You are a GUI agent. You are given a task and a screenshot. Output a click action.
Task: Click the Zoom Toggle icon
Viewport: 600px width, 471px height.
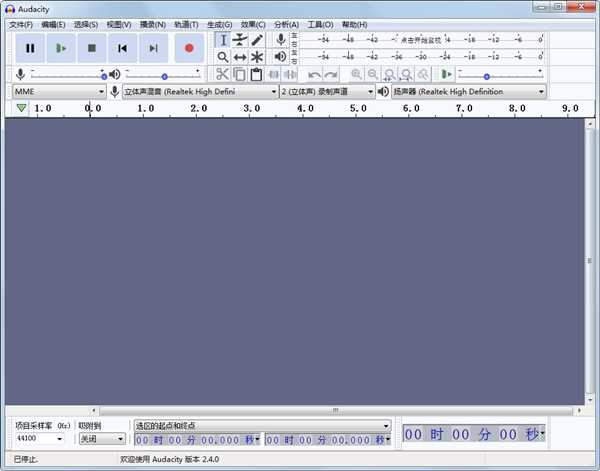tap(423, 74)
